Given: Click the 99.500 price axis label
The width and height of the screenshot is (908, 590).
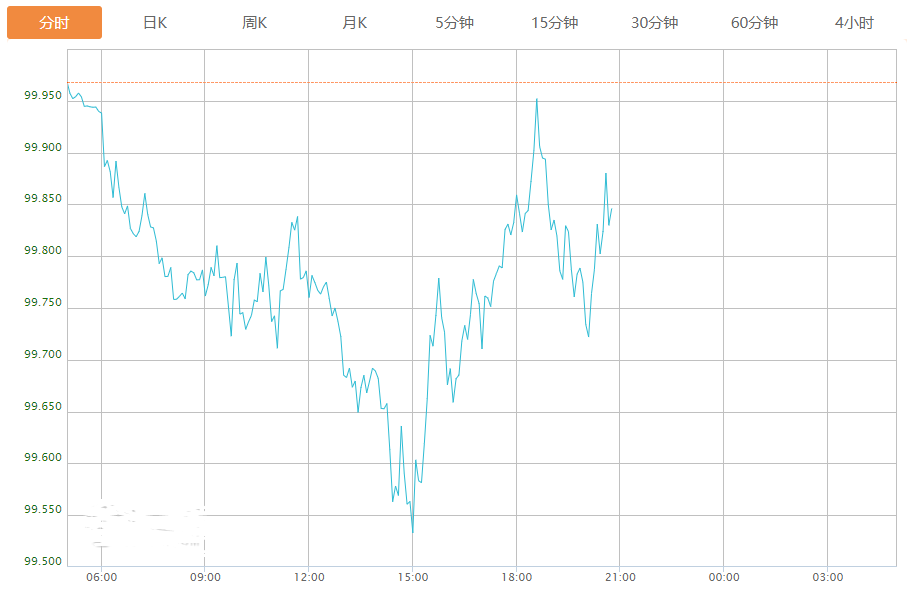Looking at the screenshot, I should [x=43, y=562].
